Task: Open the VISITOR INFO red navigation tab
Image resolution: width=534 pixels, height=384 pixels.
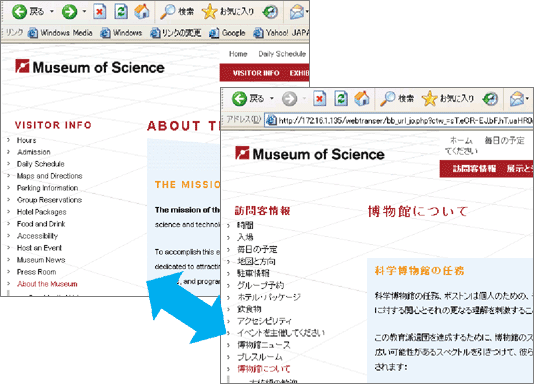Action: point(256,73)
